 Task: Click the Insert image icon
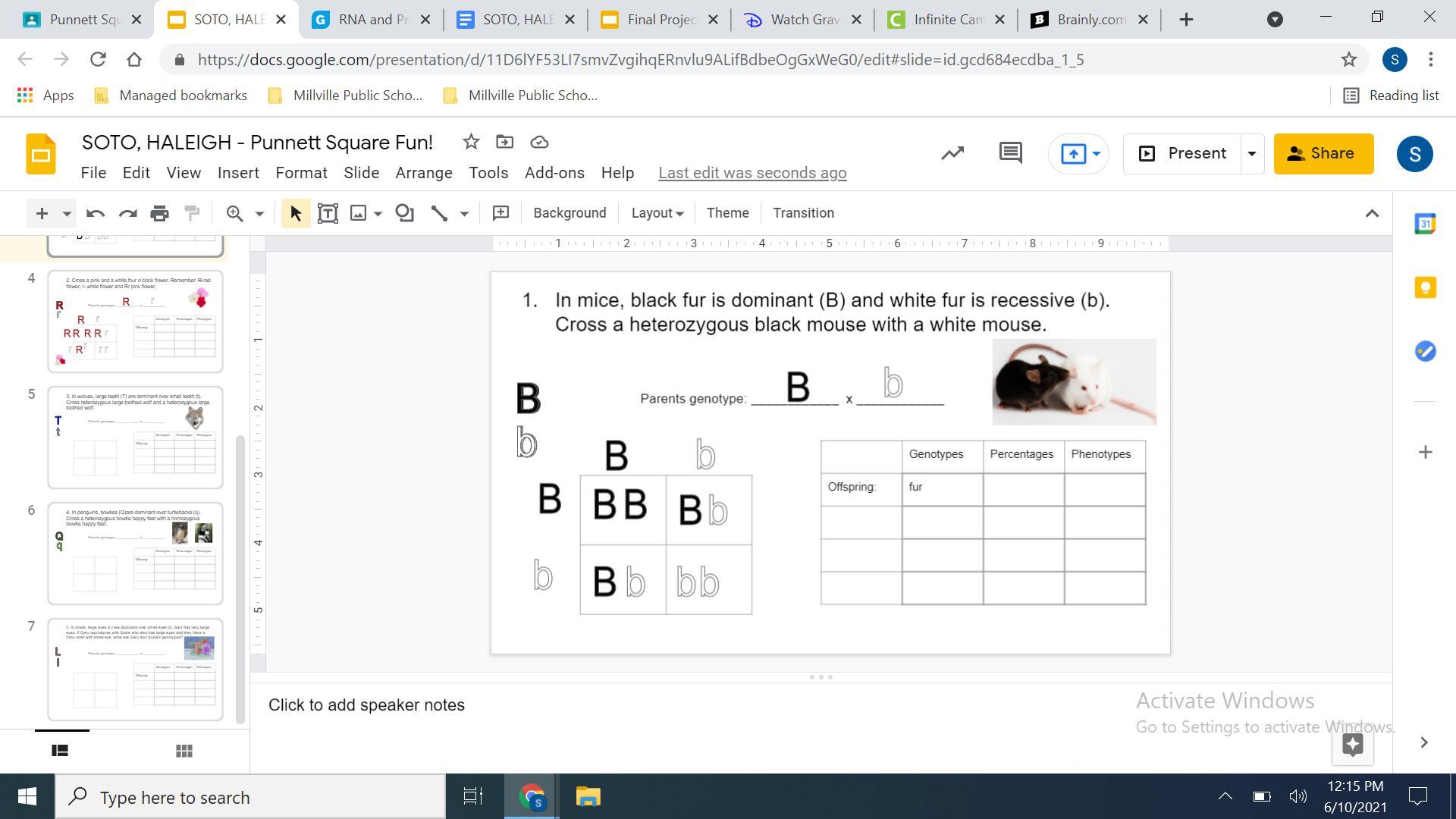click(x=358, y=213)
